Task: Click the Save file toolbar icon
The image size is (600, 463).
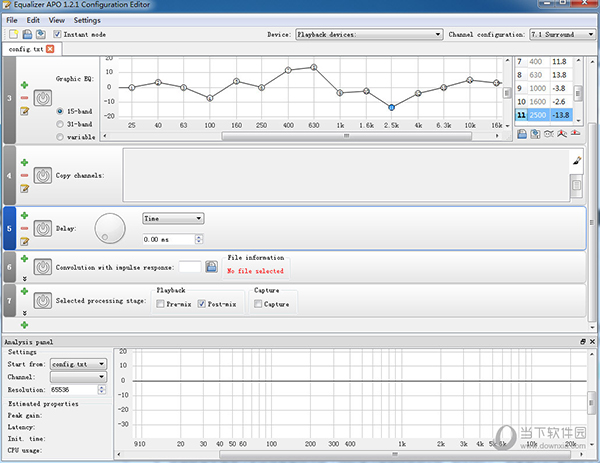Action: (x=41, y=34)
